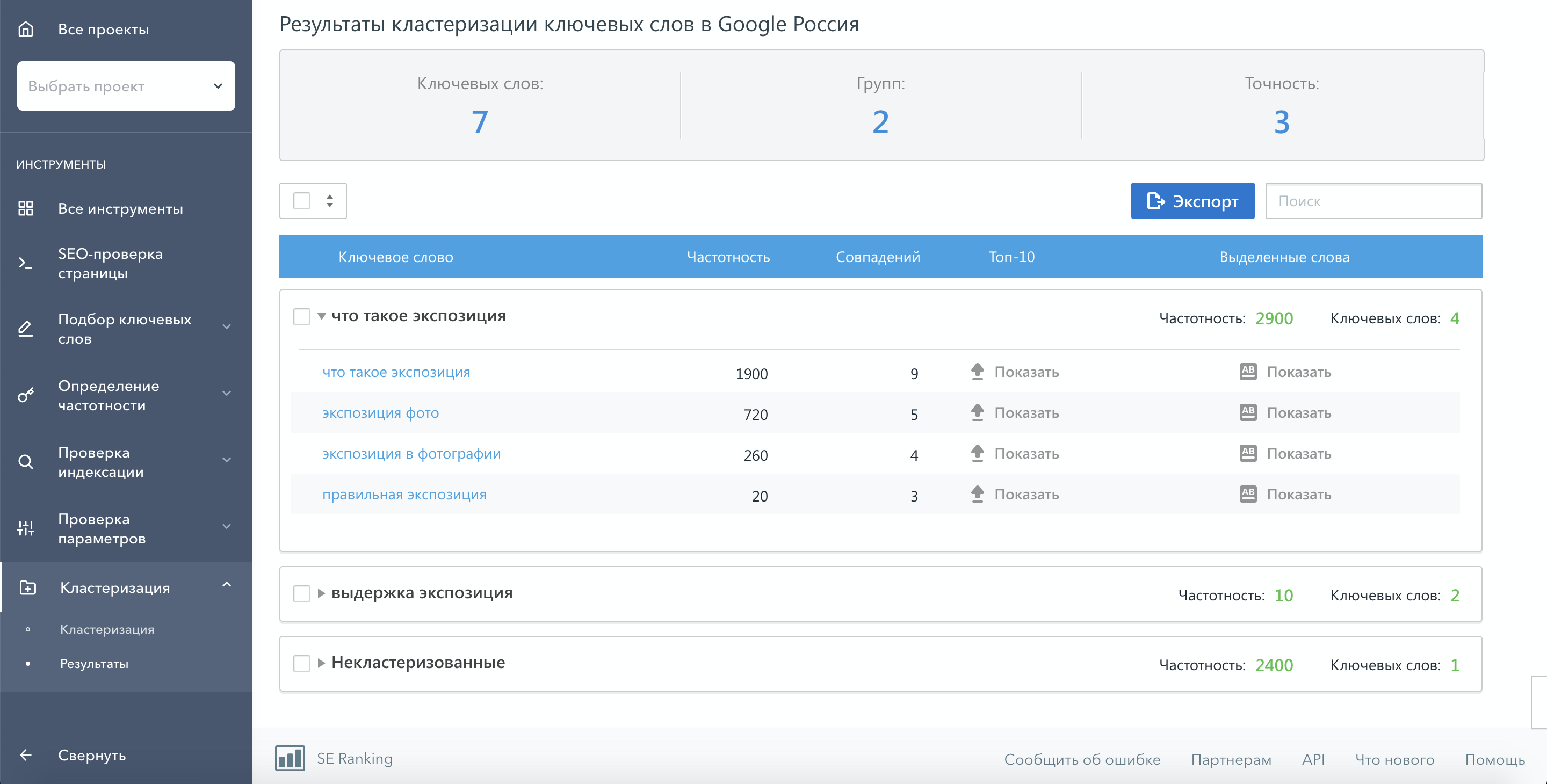Click the API footer link
The image size is (1547, 784).
[x=1313, y=759]
